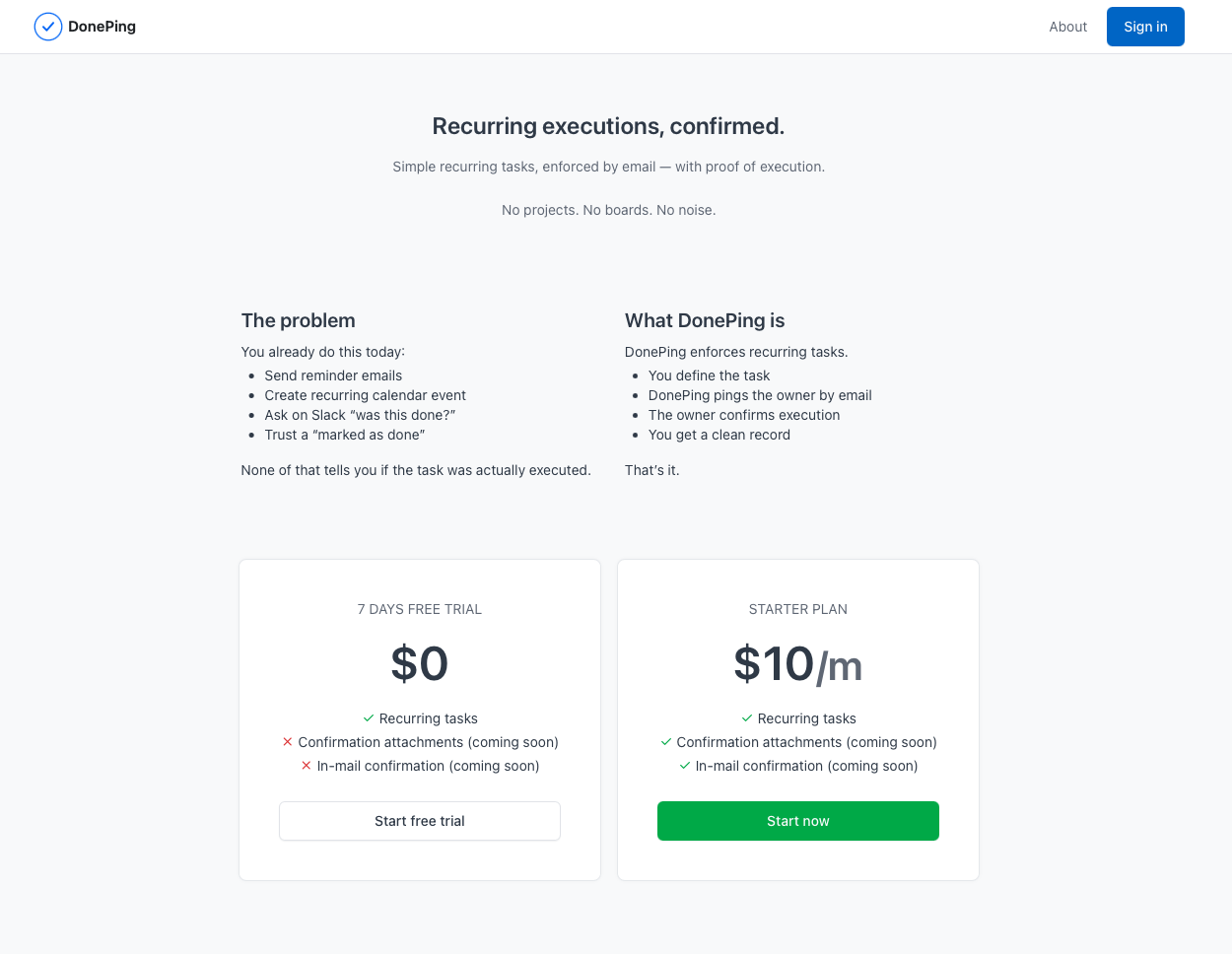Click the red X beside In-mail confirmation

click(306, 766)
